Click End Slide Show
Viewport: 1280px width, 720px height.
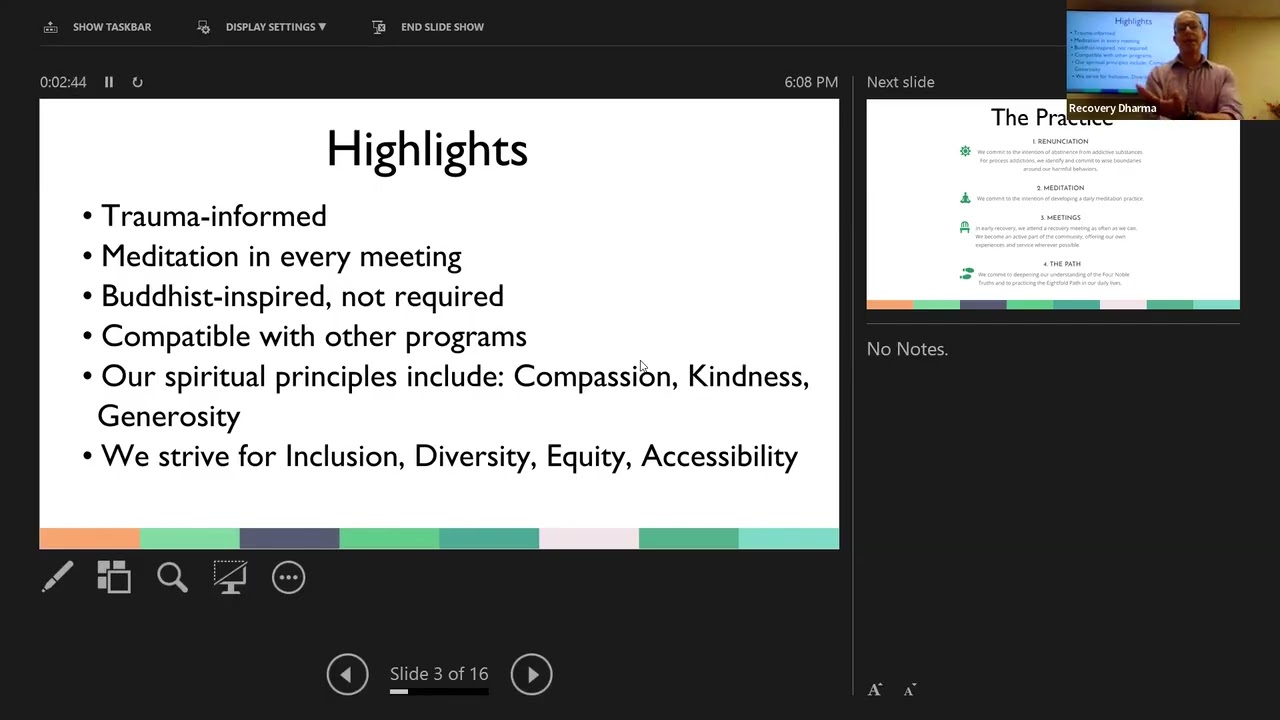[442, 27]
